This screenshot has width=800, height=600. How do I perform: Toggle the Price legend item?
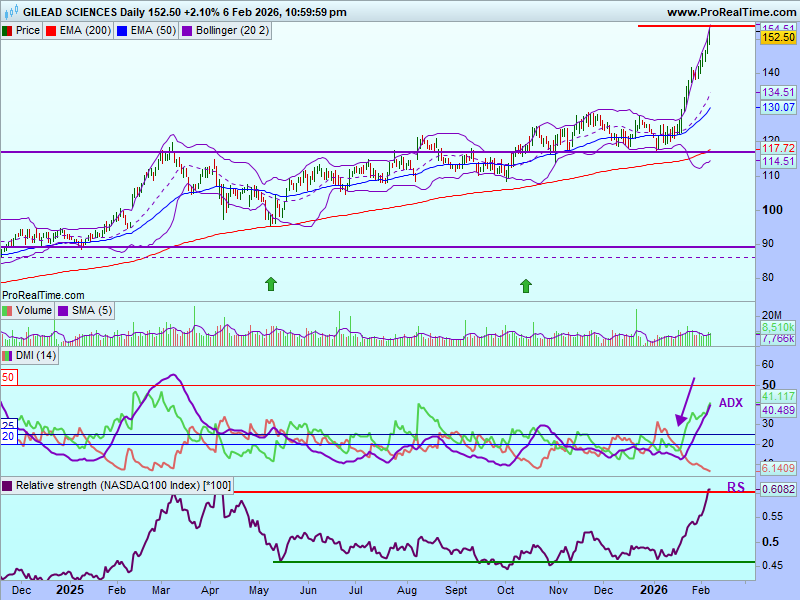click(22, 31)
